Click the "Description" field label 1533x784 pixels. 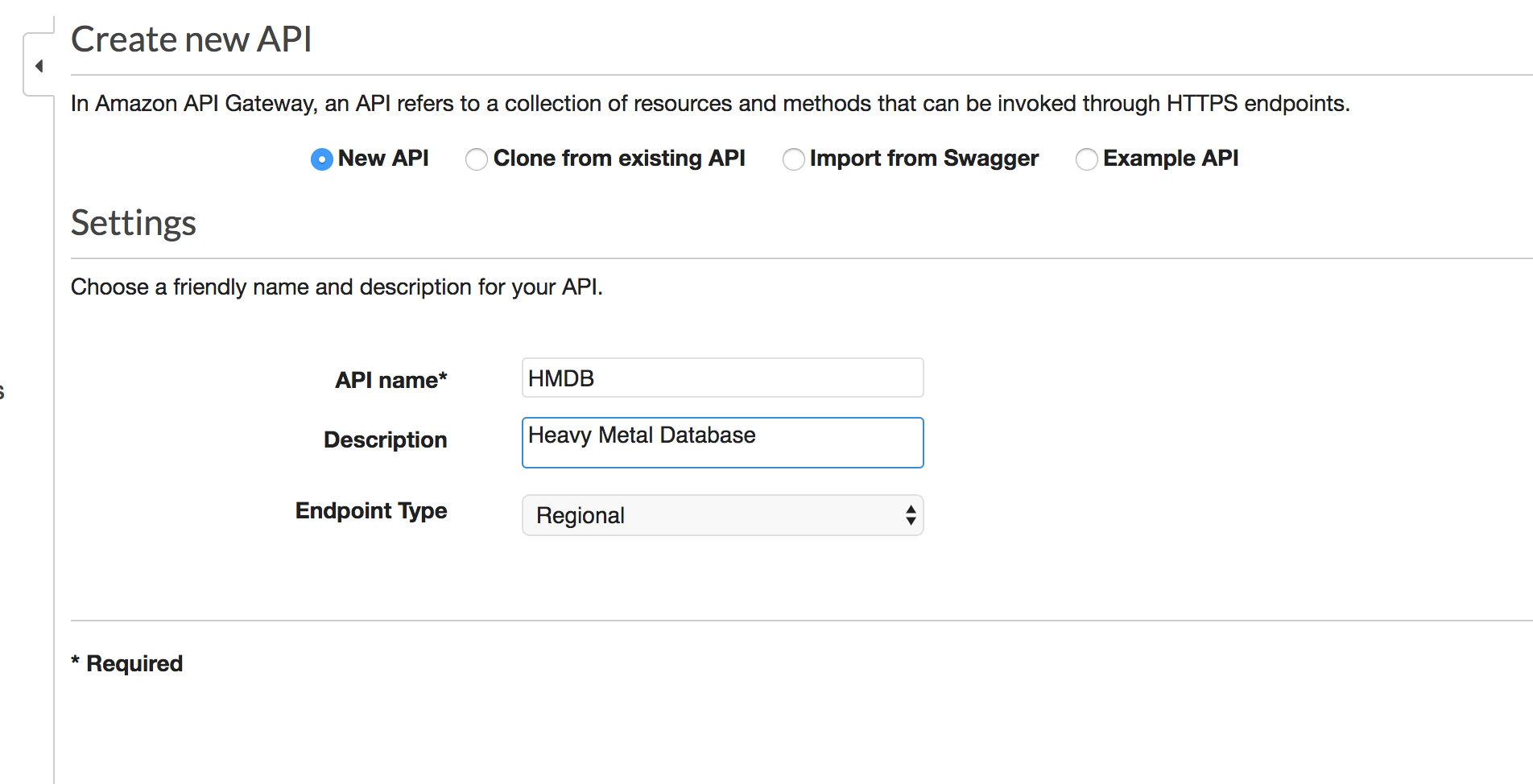(x=385, y=439)
